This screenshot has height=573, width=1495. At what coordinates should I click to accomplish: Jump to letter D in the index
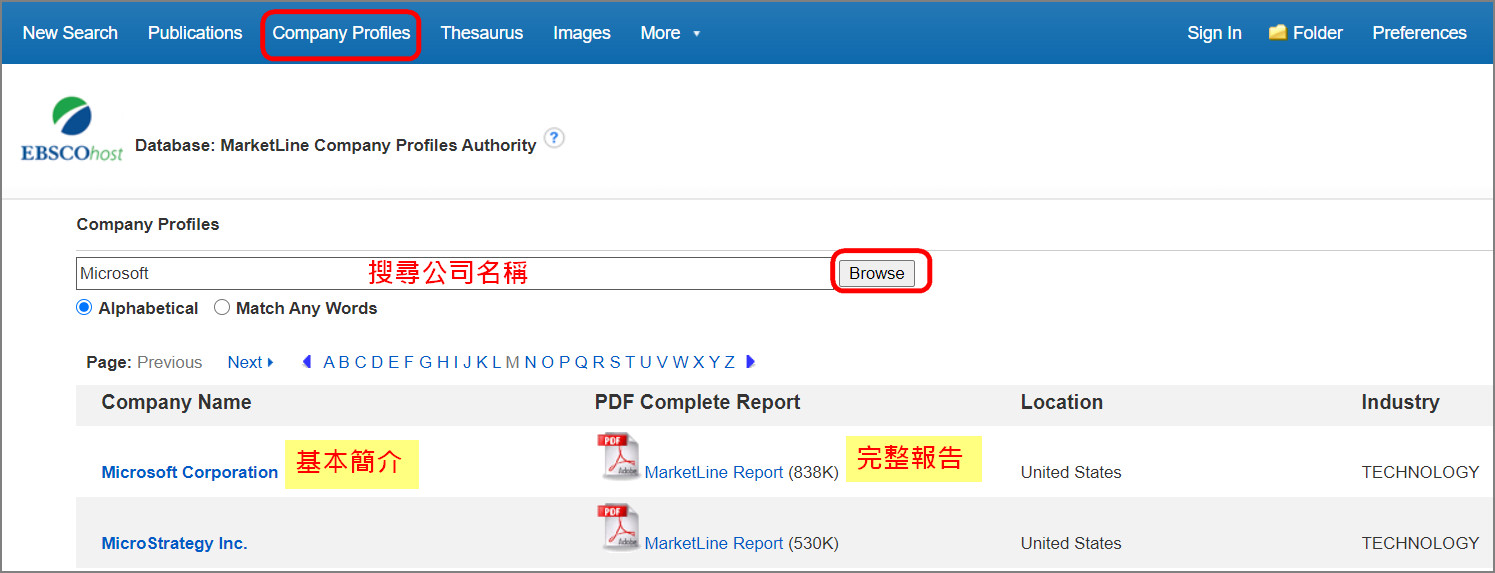point(377,362)
